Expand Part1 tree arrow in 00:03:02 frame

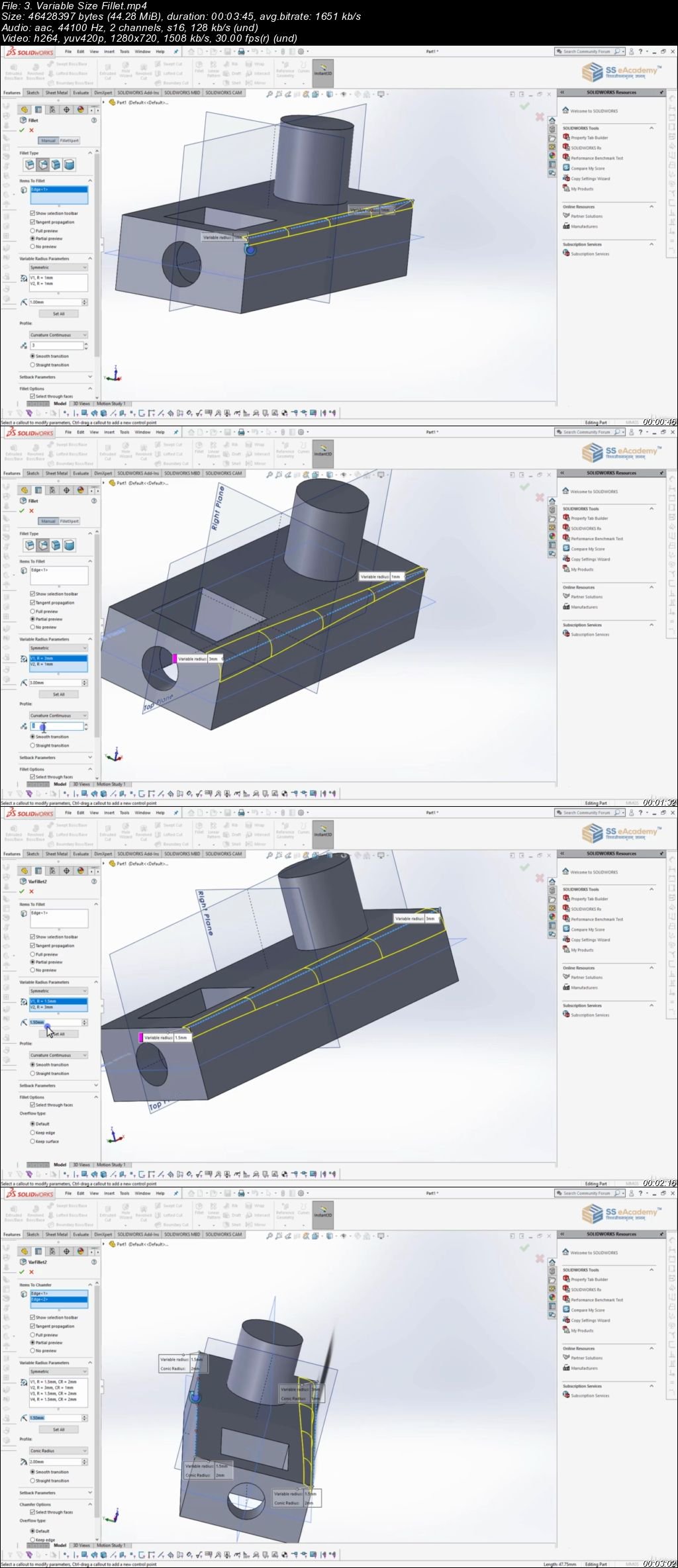pos(104,1244)
